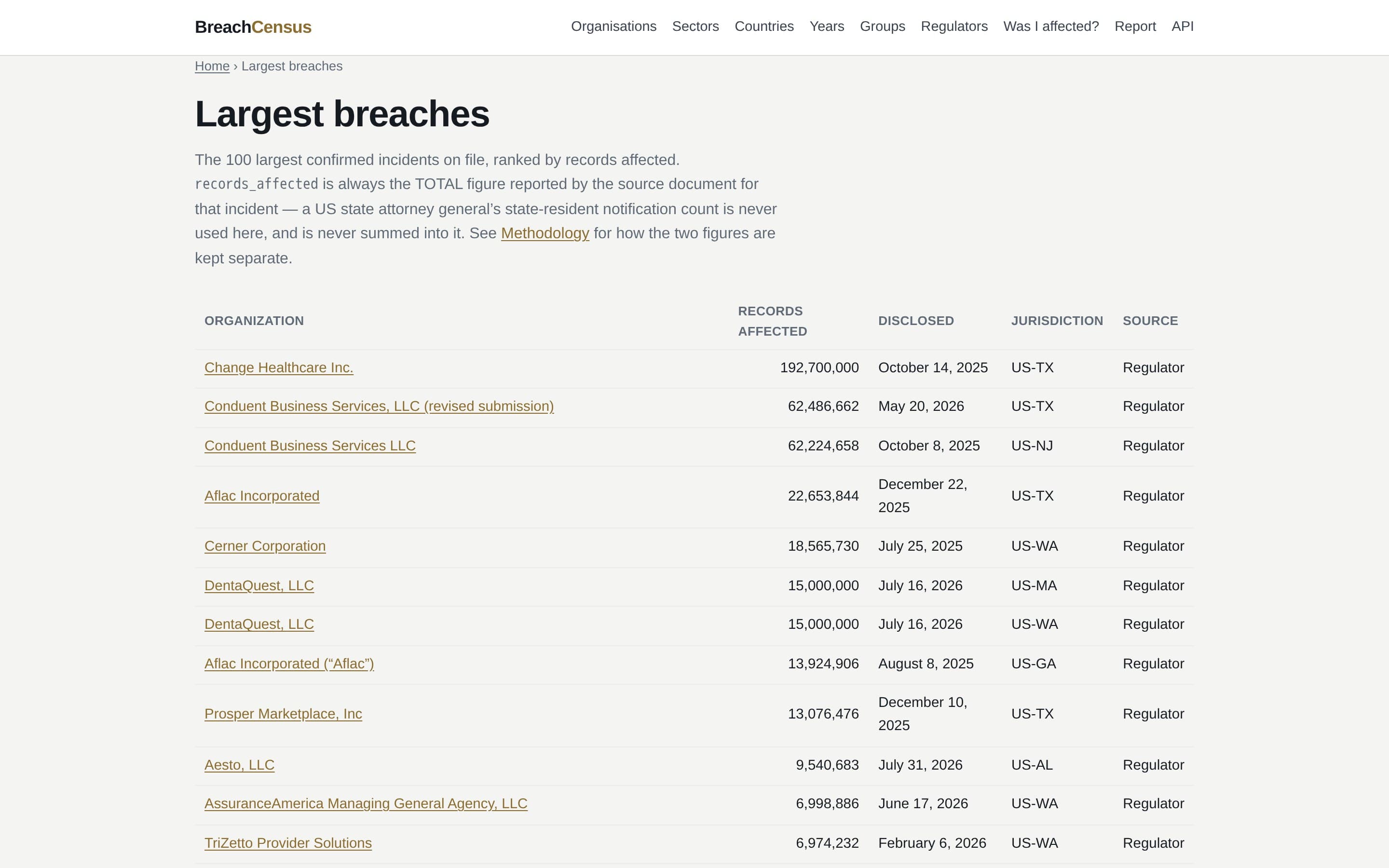Open the Aflac Incorporated entry (US-TX)

(x=262, y=495)
